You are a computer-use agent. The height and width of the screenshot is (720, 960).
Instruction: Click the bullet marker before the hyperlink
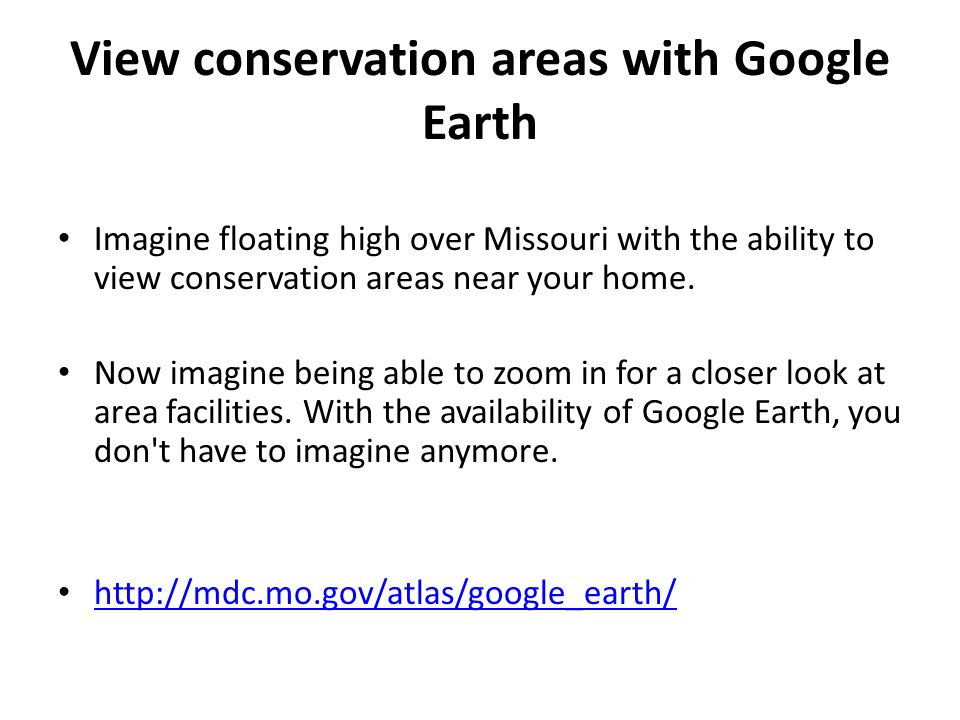click(x=64, y=592)
